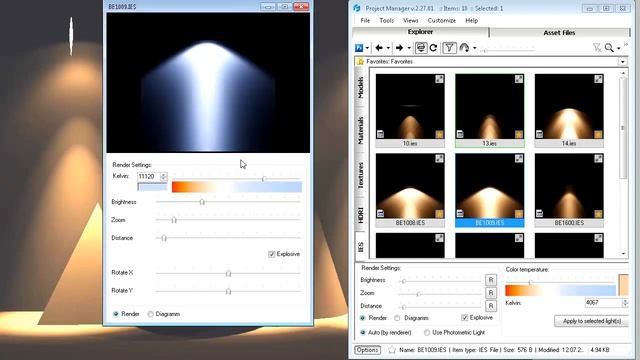Open the Views menu

coord(411,20)
